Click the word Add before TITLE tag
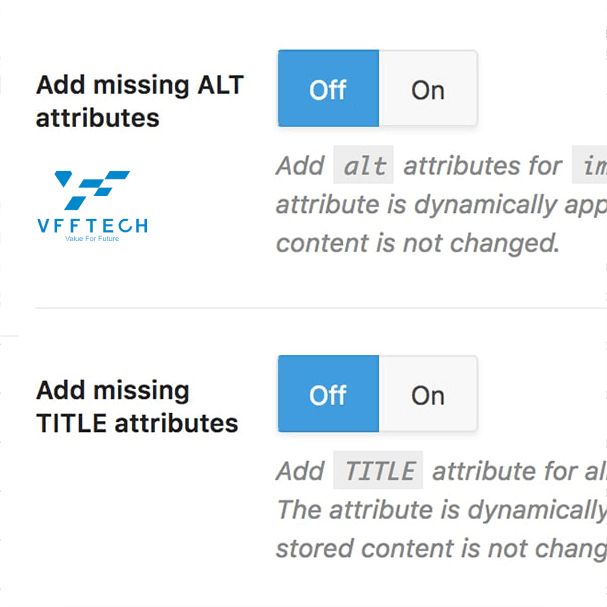The height and width of the screenshot is (607, 607). click(300, 471)
